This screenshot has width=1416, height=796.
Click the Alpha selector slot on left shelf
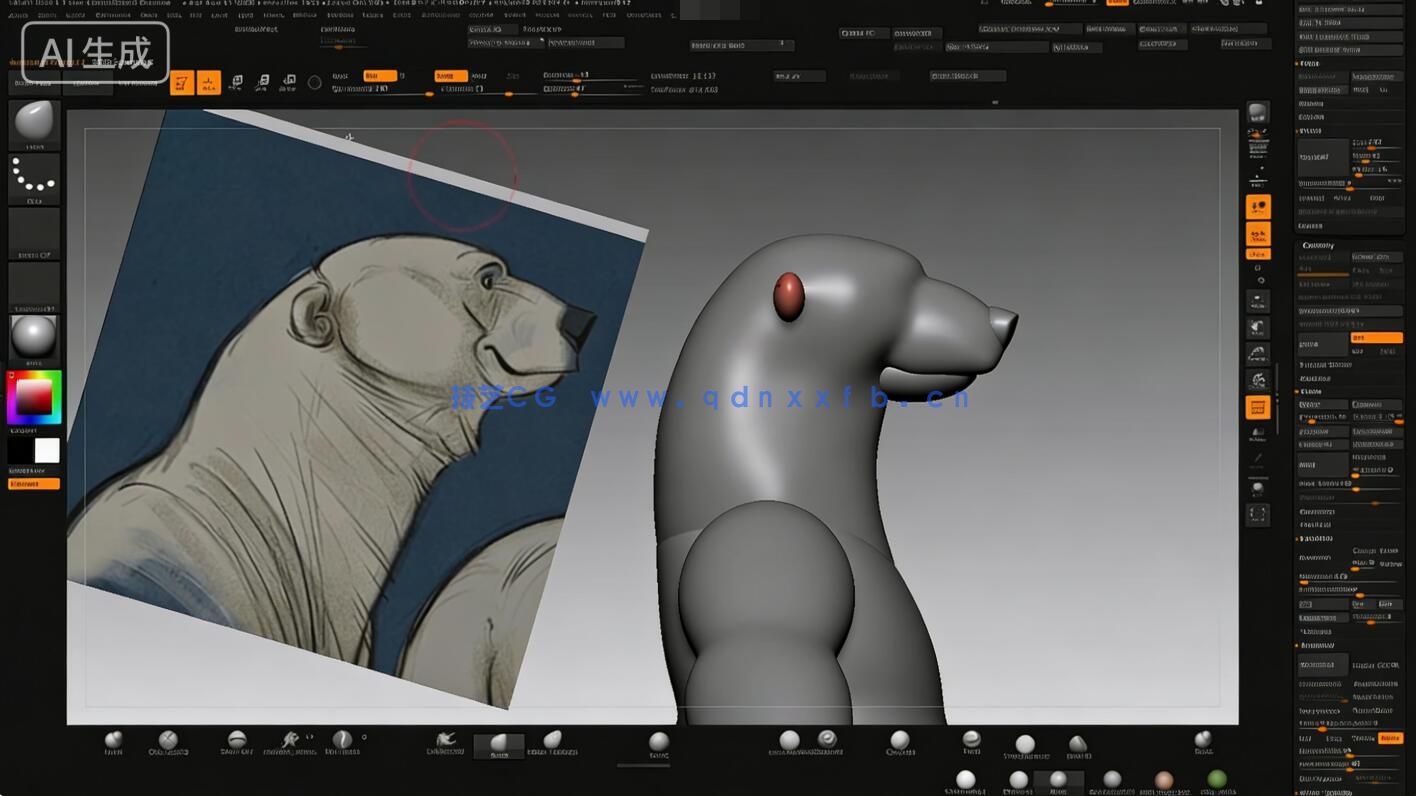pyautogui.click(x=34, y=232)
